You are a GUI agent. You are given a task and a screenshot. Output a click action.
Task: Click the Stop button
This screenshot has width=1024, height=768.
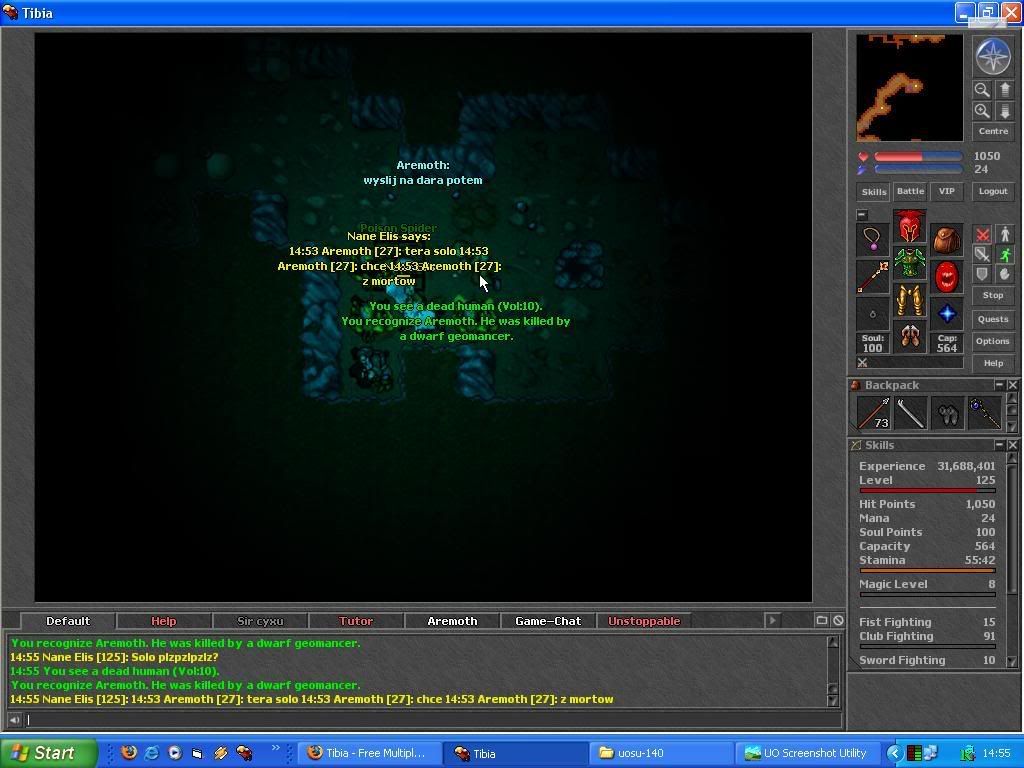click(993, 295)
